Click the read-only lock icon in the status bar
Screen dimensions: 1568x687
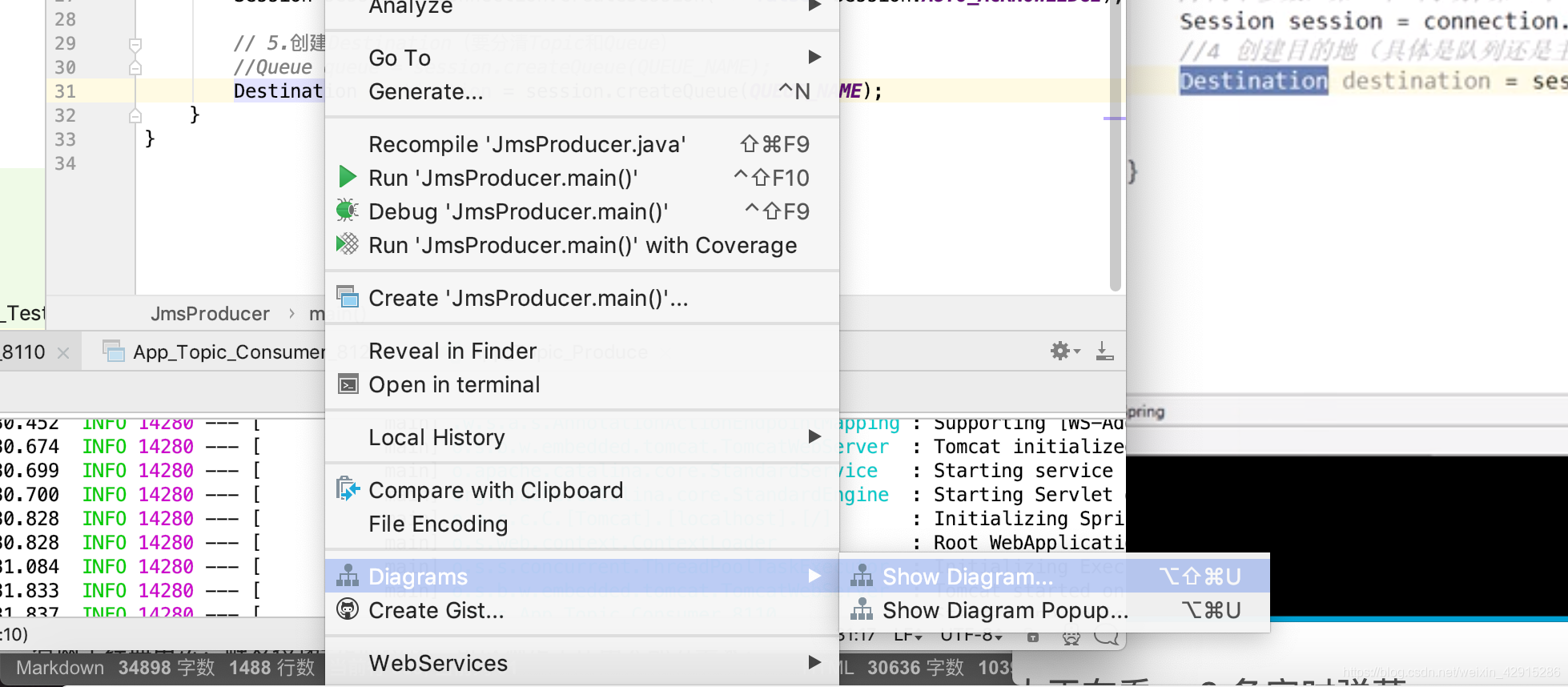coord(1033,637)
